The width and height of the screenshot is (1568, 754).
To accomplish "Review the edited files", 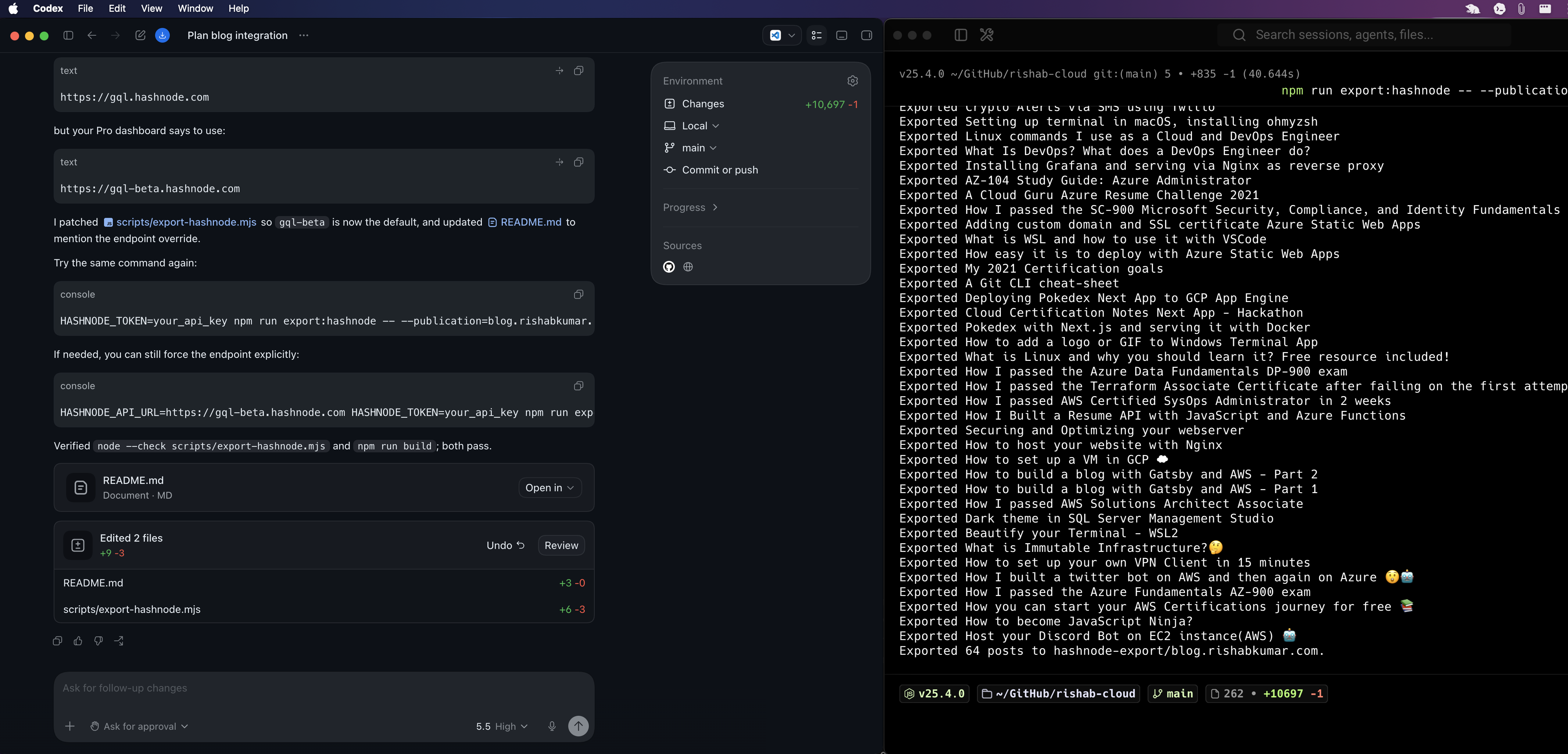I will pos(561,545).
